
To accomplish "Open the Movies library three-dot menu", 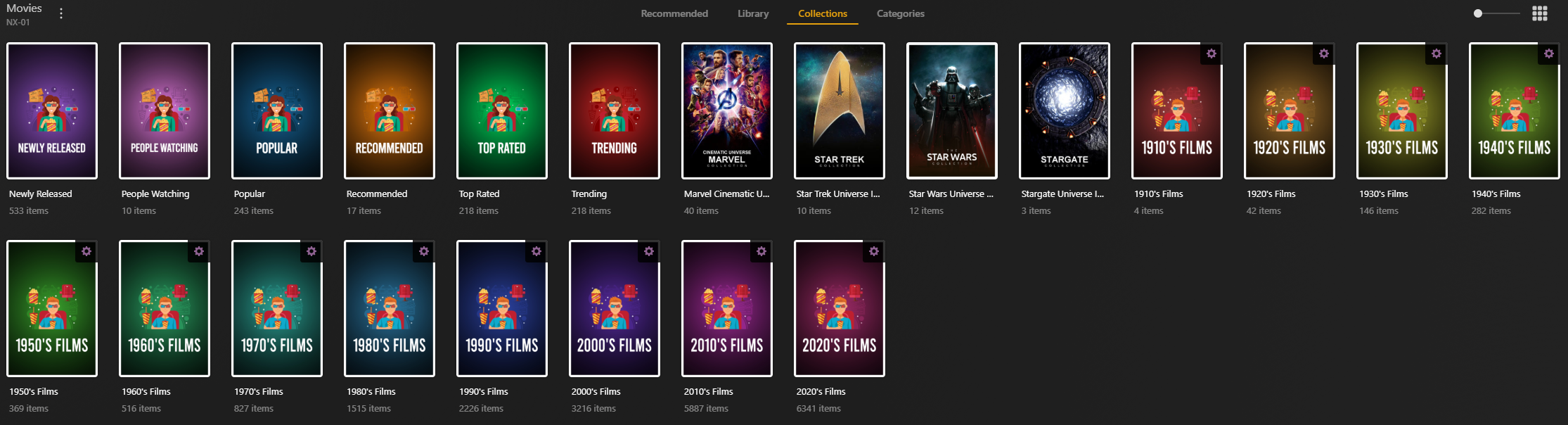I will click(61, 14).
